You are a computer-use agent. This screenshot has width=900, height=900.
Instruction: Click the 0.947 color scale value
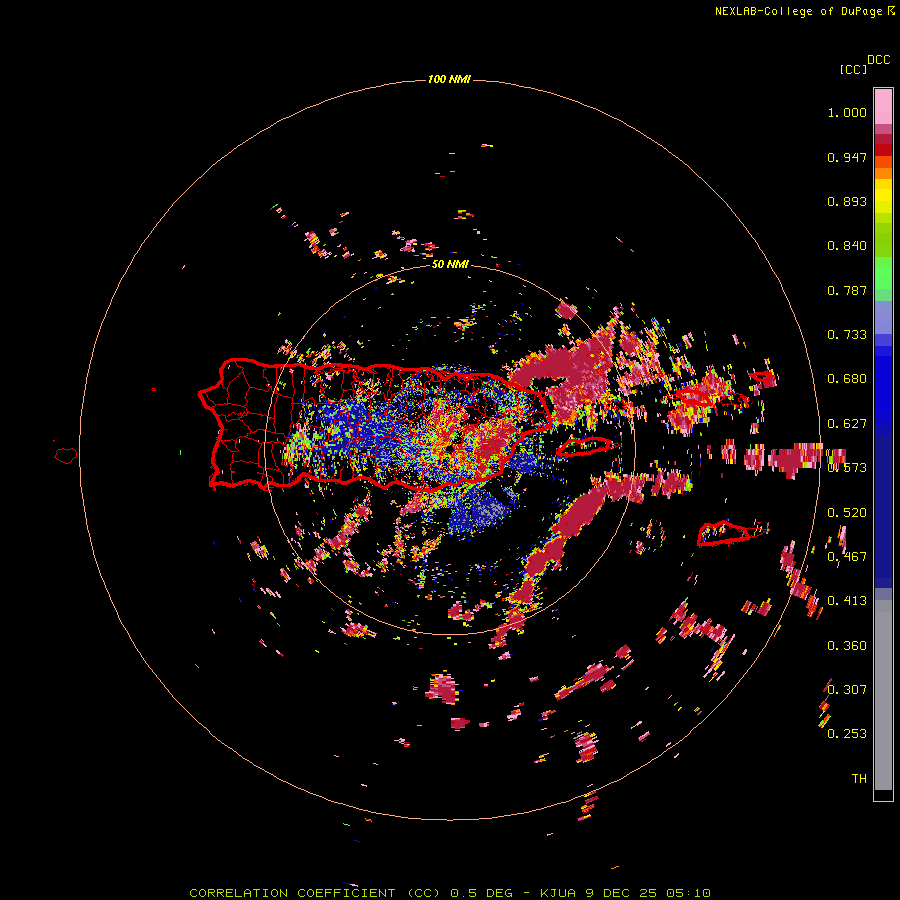tap(847, 157)
